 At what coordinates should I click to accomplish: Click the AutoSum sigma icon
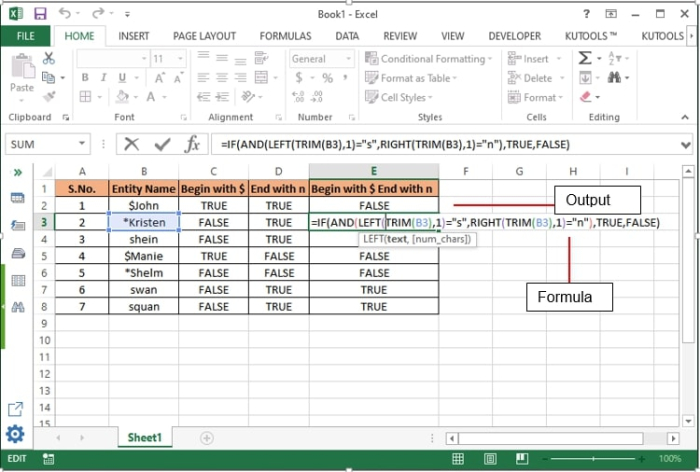[x=585, y=59]
